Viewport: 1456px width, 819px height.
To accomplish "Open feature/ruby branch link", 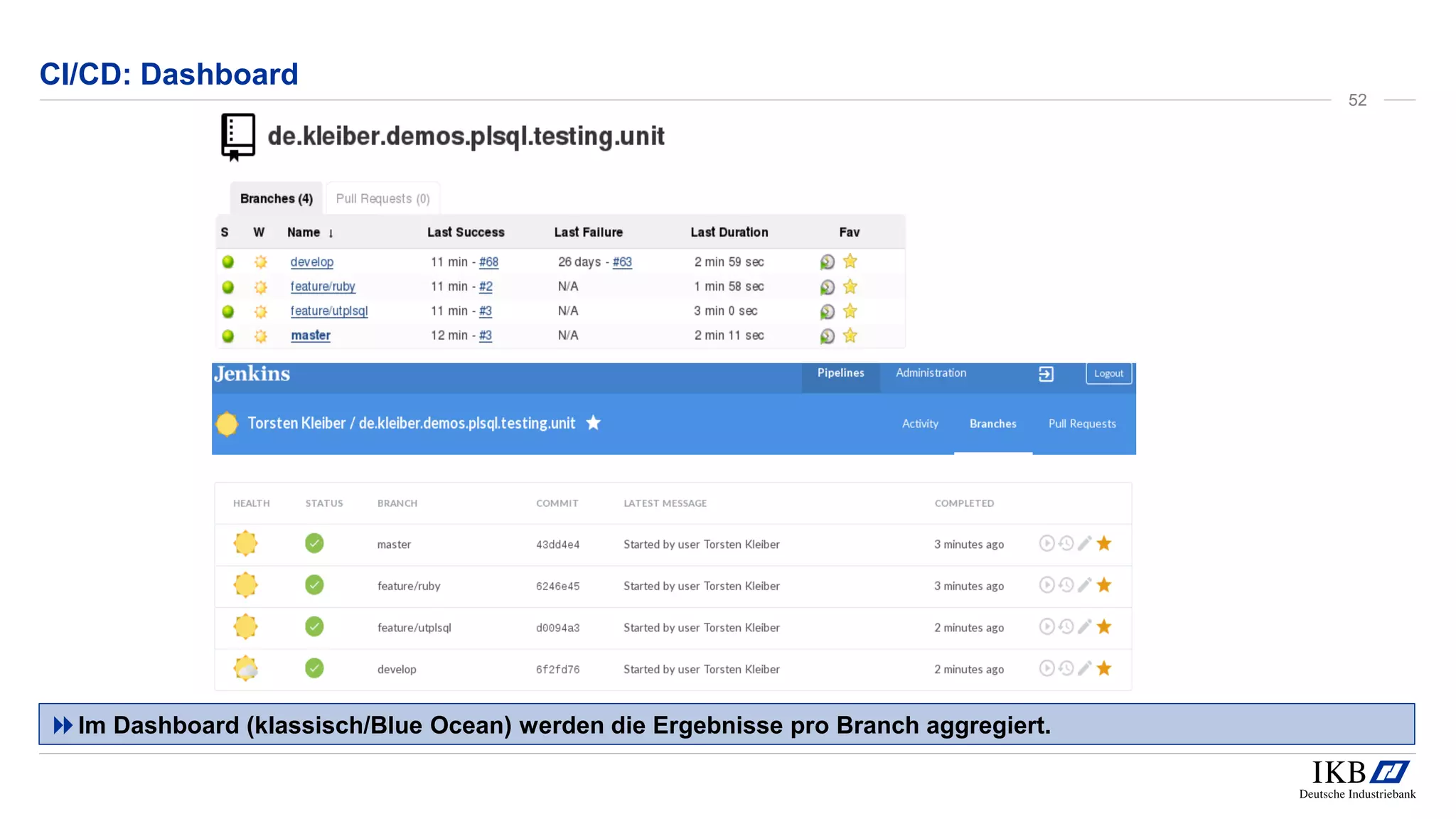I will [x=323, y=287].
